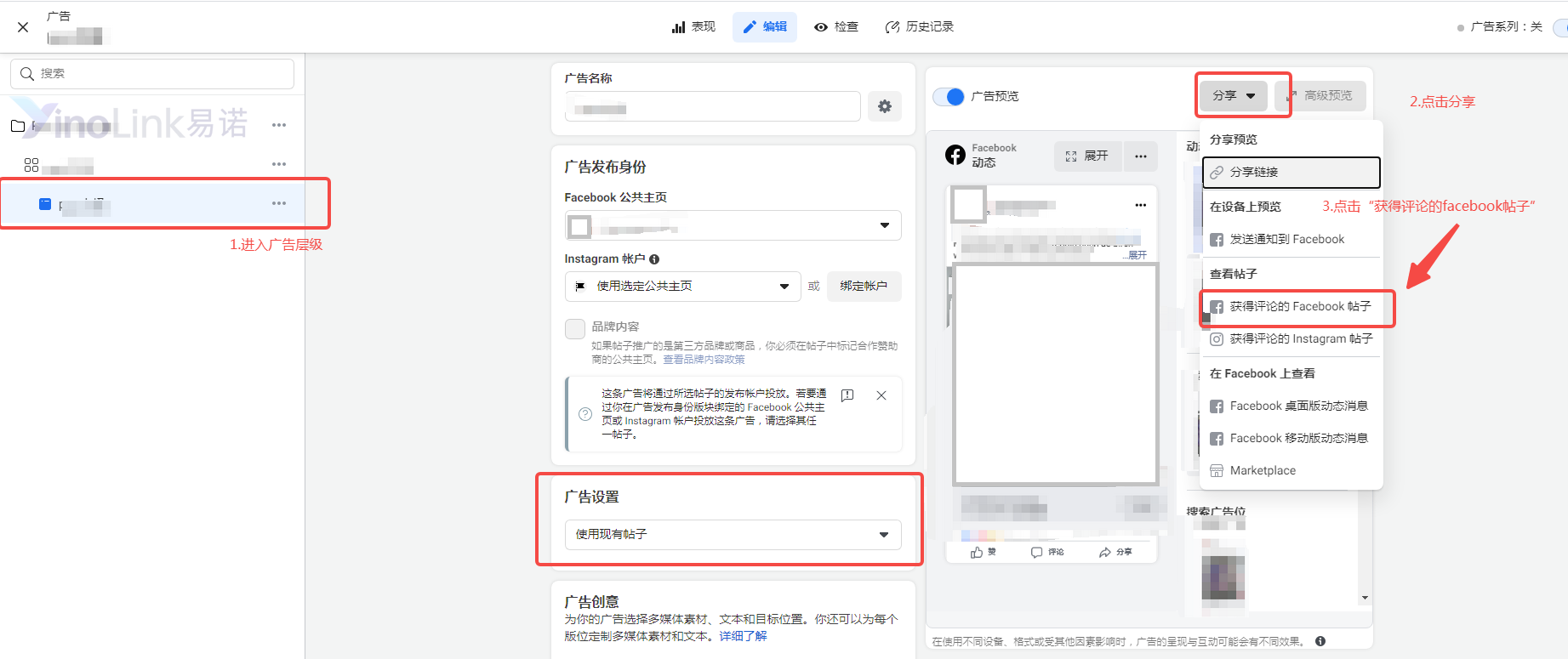This screenshot has width=1568, height=659.
Task: Expand the Facebook 公共主页 dropdown
Action: tap(733, 225)
